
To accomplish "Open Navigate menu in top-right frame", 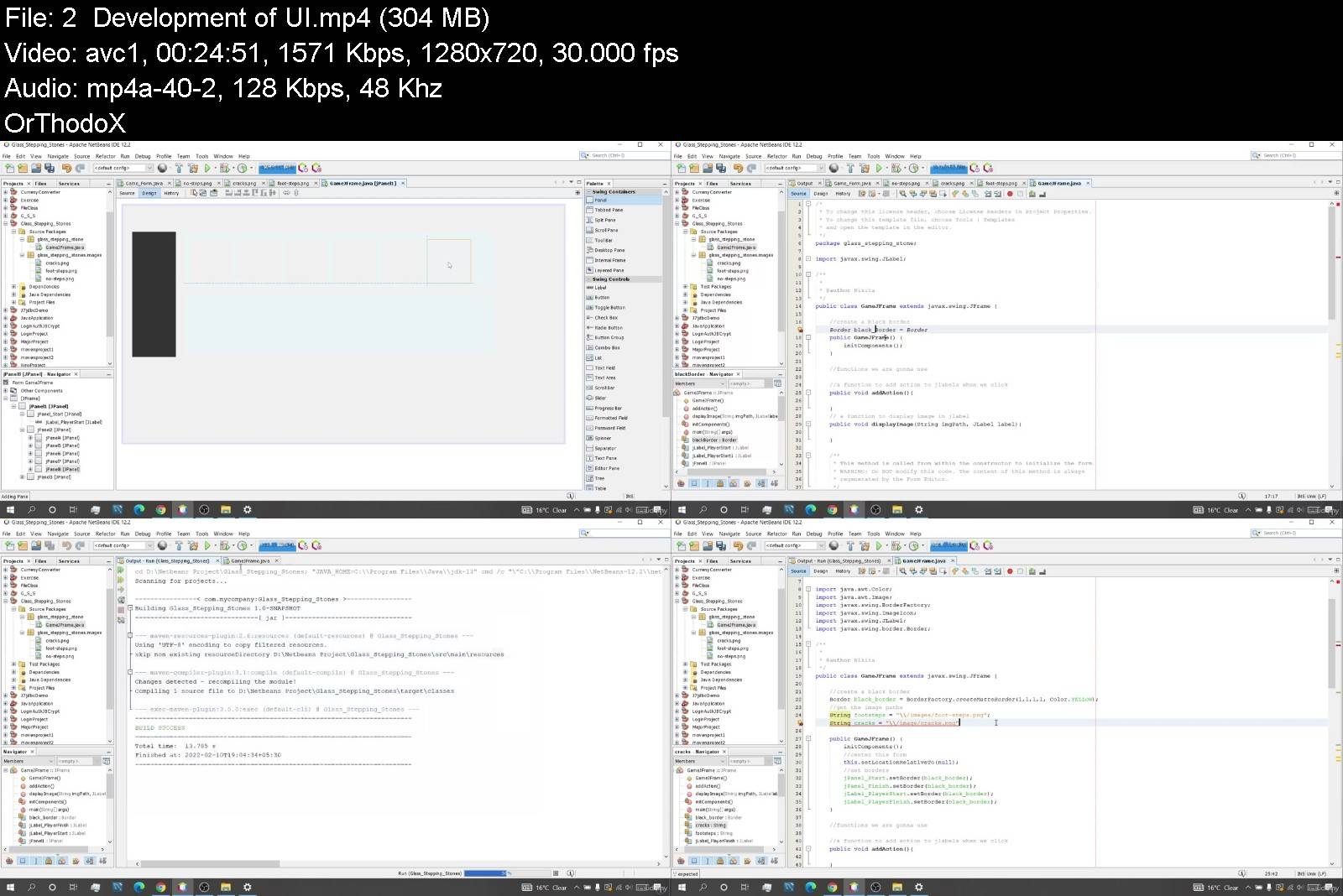I will click(729, 156).
